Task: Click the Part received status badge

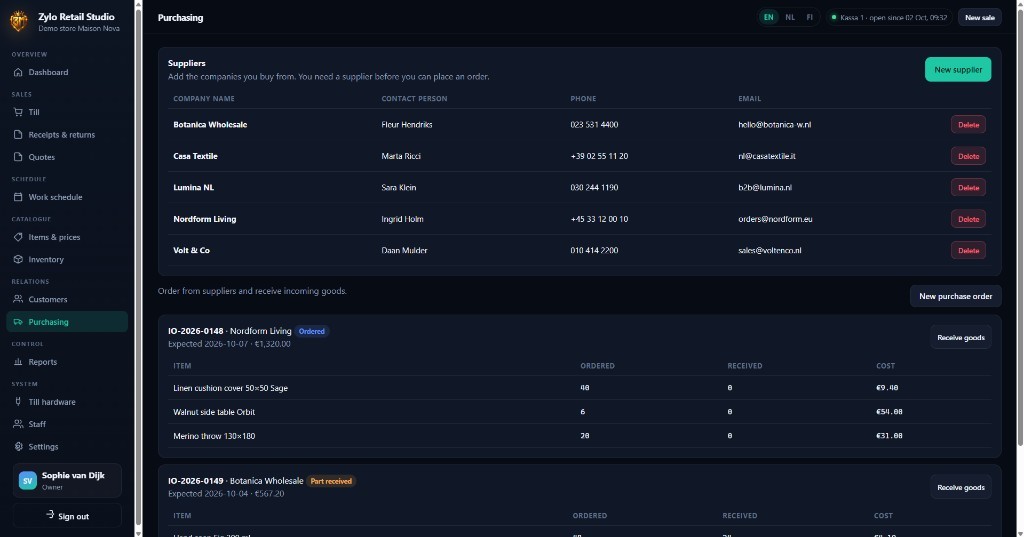Action: pyautogui.click(x=330, y=481)
